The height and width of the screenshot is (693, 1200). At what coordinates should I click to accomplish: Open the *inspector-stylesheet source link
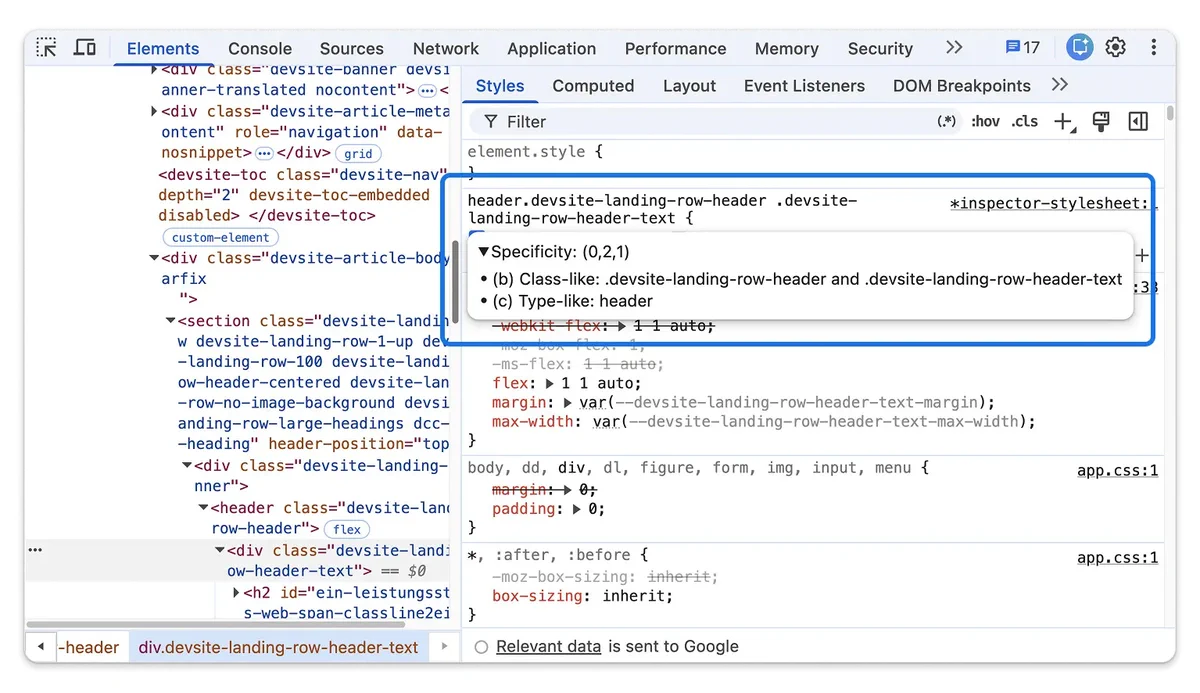[x=1053, y=203]
